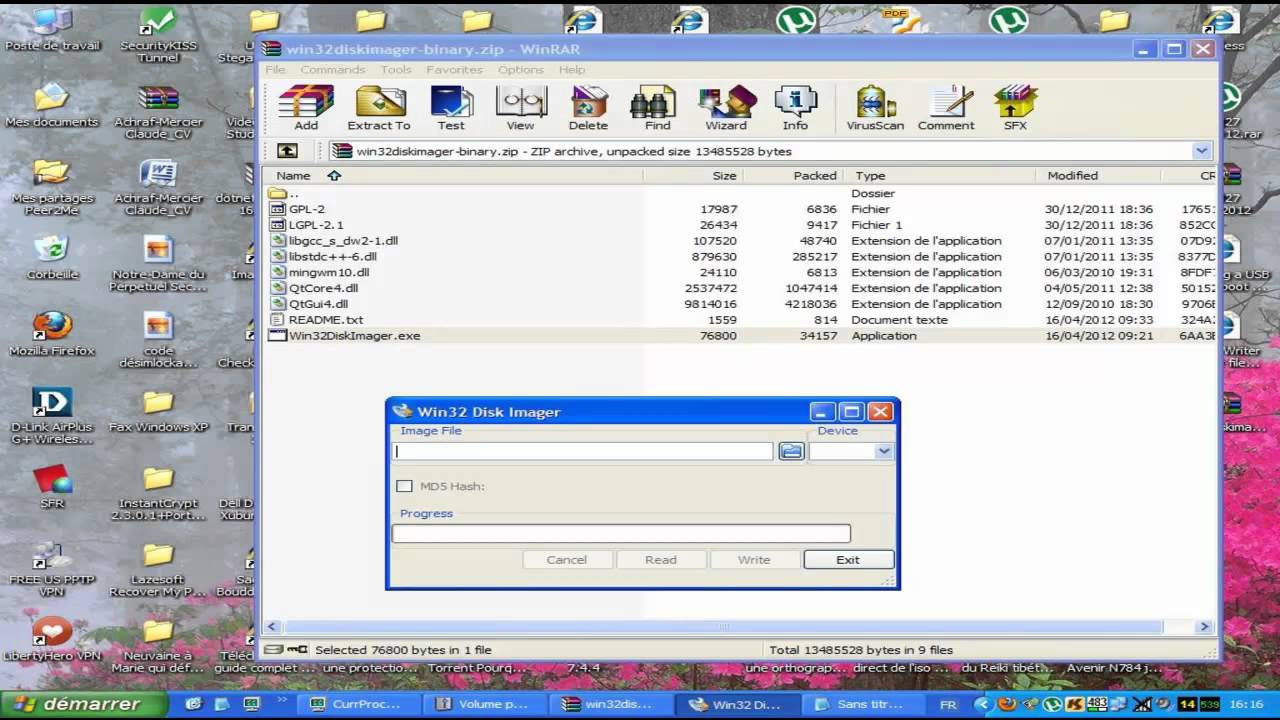Click the VirusScan toolbar icon

(x=875, y=108)
